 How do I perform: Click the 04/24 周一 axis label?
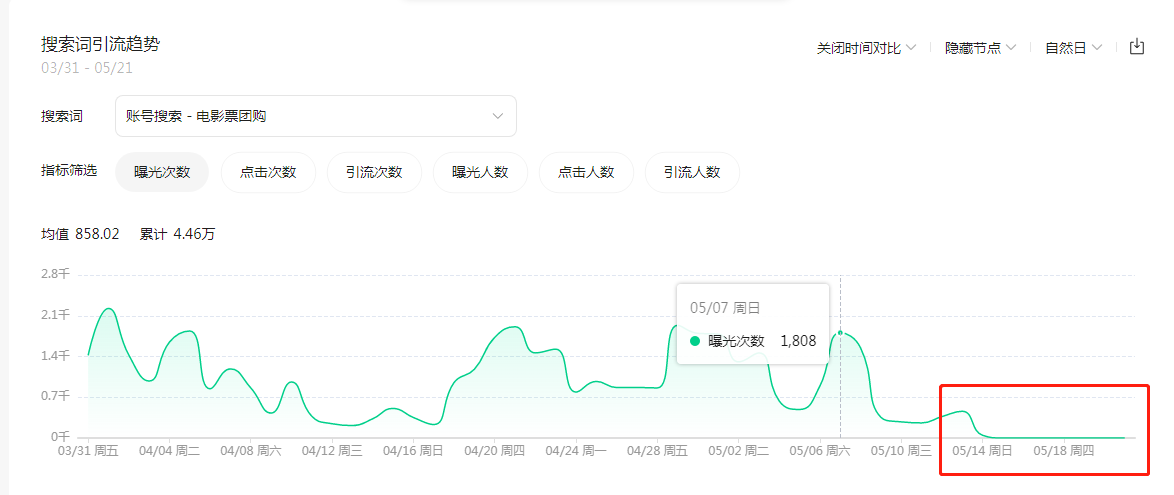click(576, 452)
